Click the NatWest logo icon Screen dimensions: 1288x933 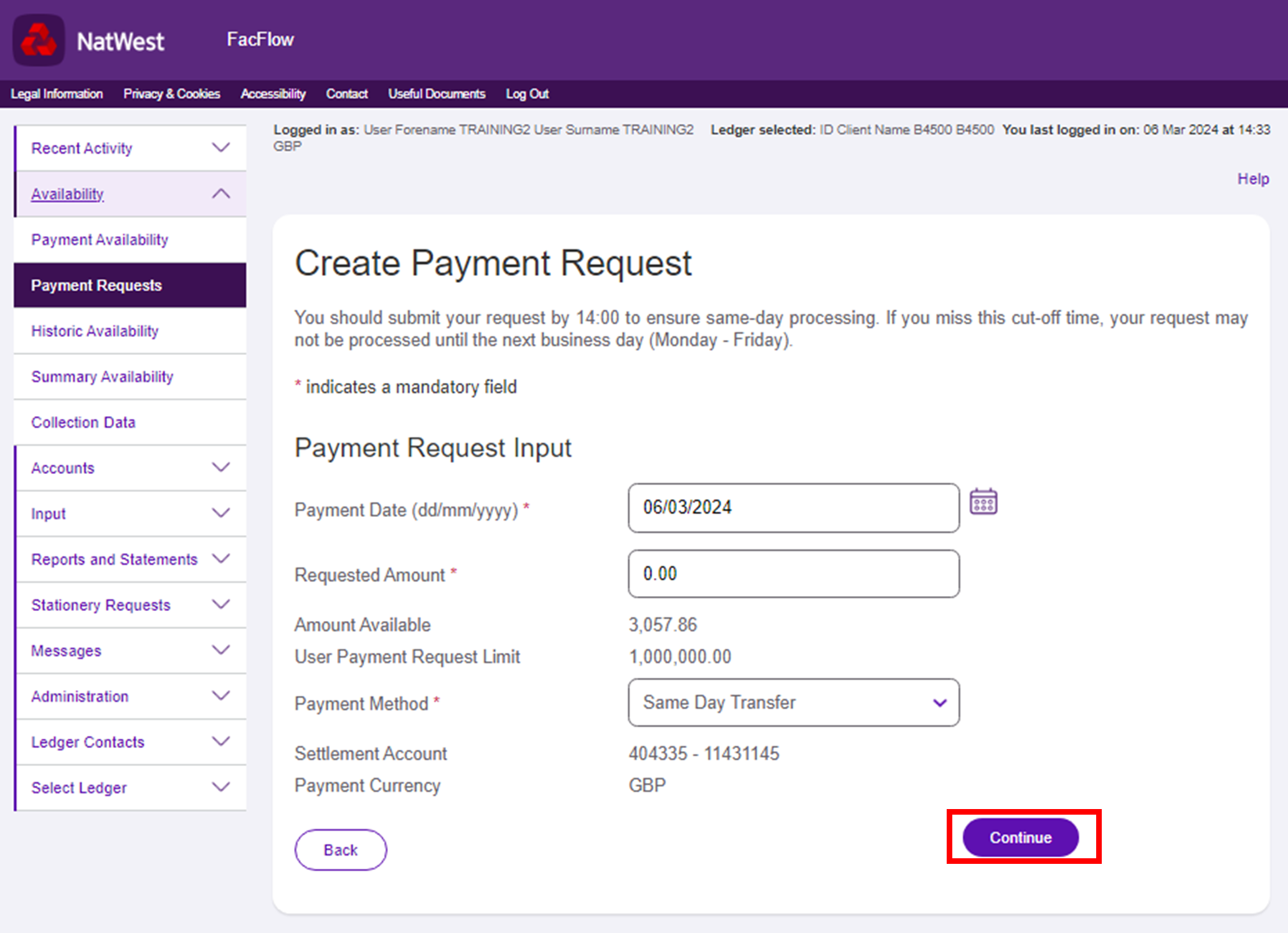pyautogui.click(x=39, y=40)
